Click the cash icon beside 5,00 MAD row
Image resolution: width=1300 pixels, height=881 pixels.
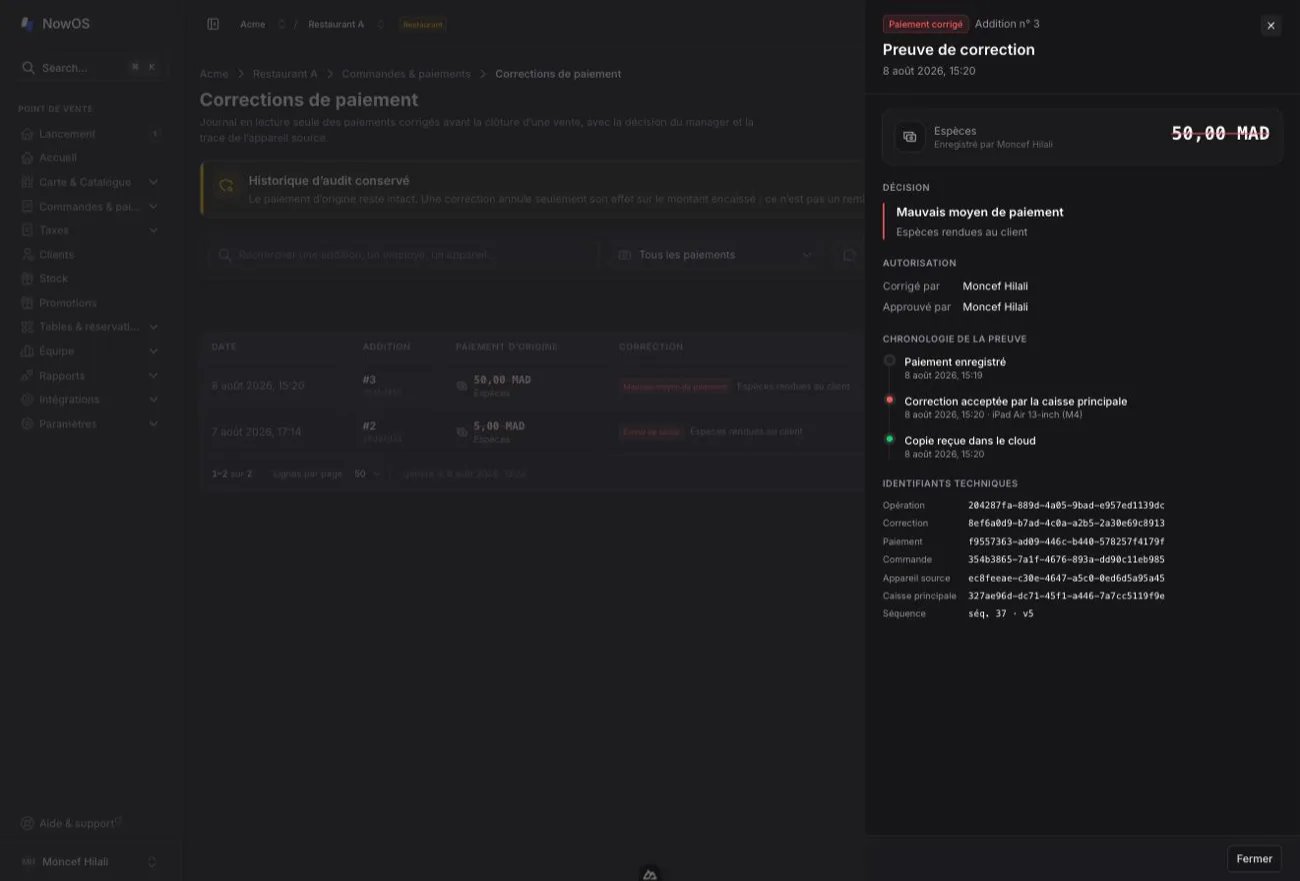[x=462, y=431]
